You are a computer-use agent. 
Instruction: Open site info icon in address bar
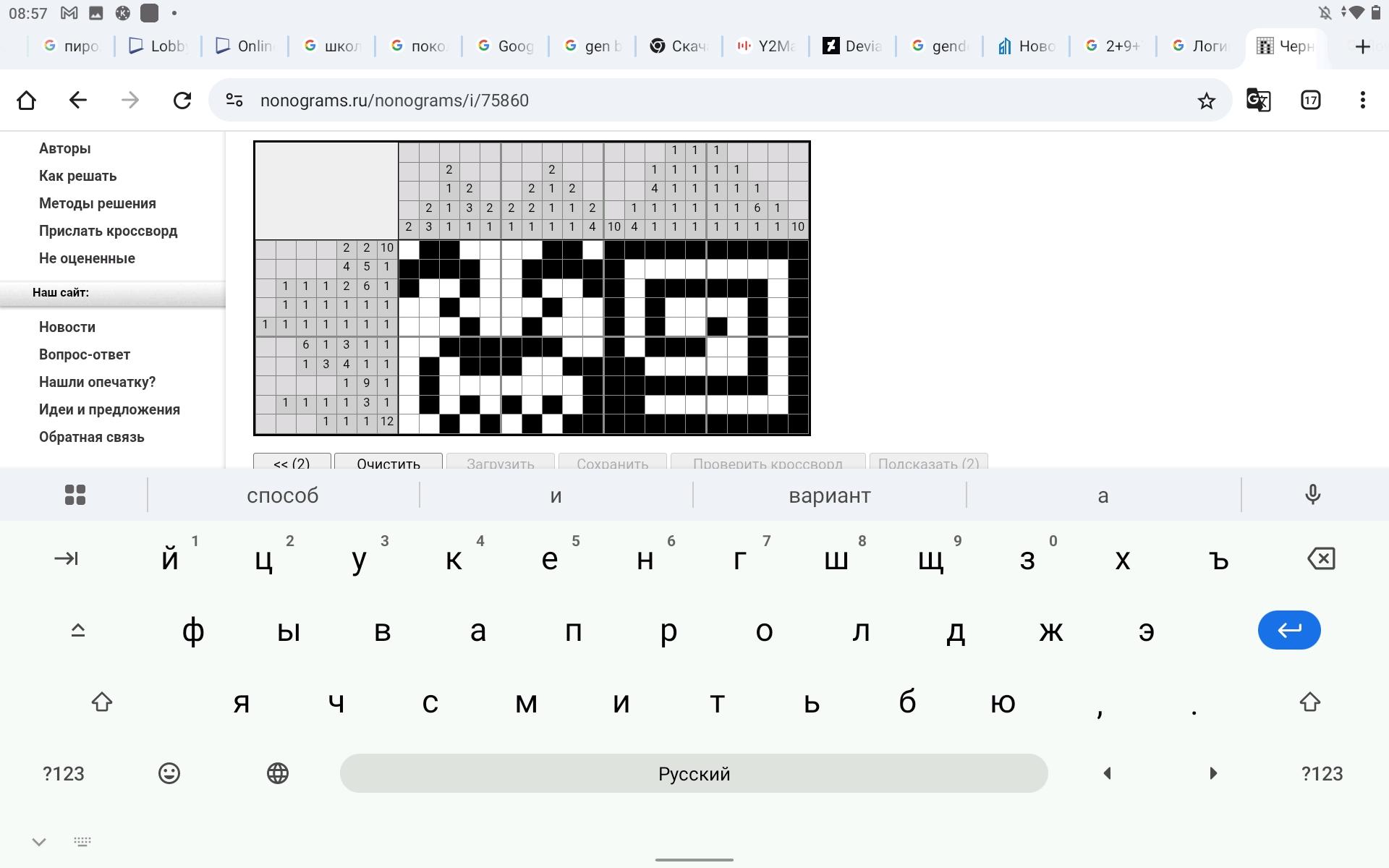click(234, 101)
